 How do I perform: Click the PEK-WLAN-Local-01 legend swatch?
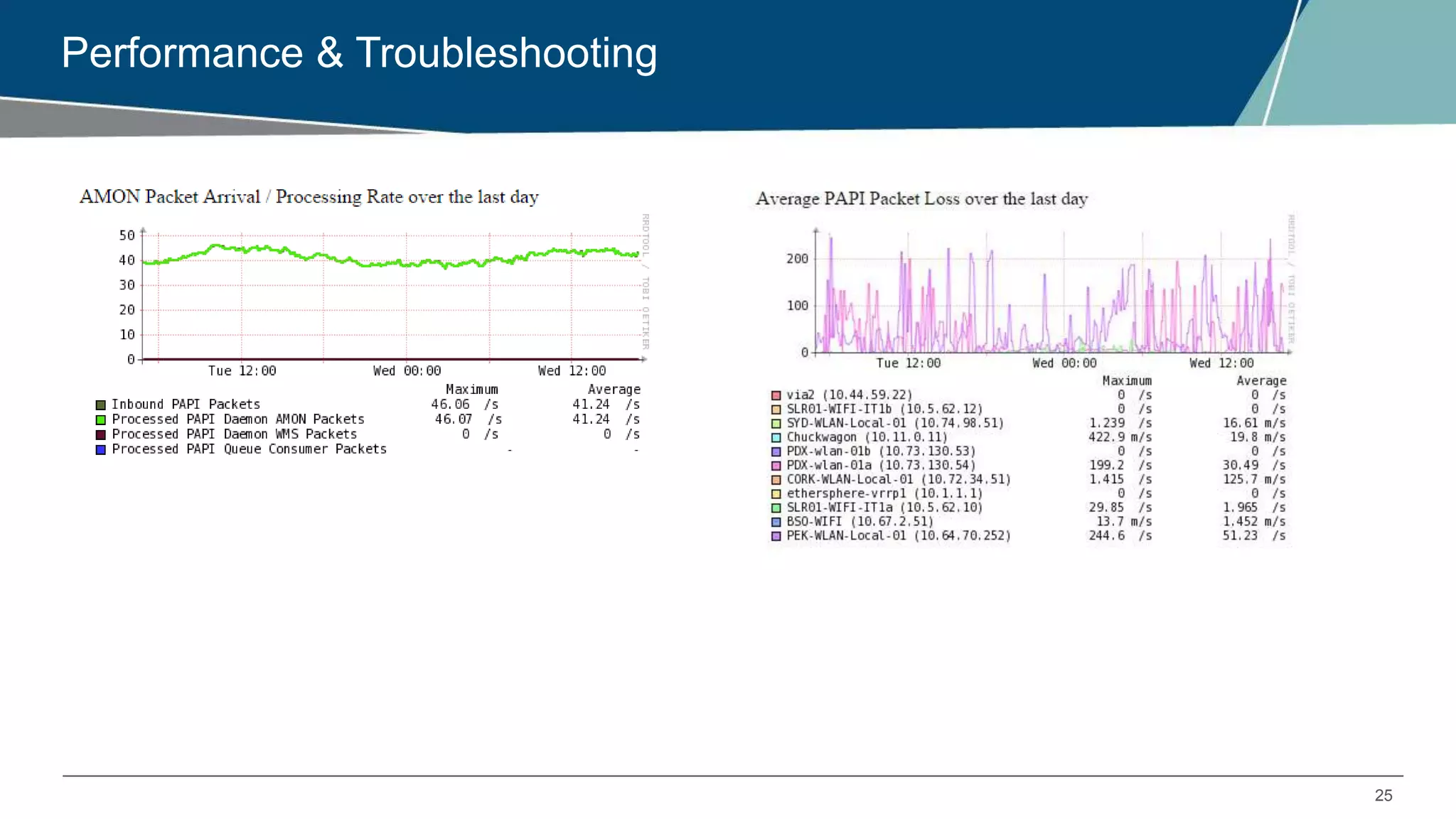click(x=776, y=536)
